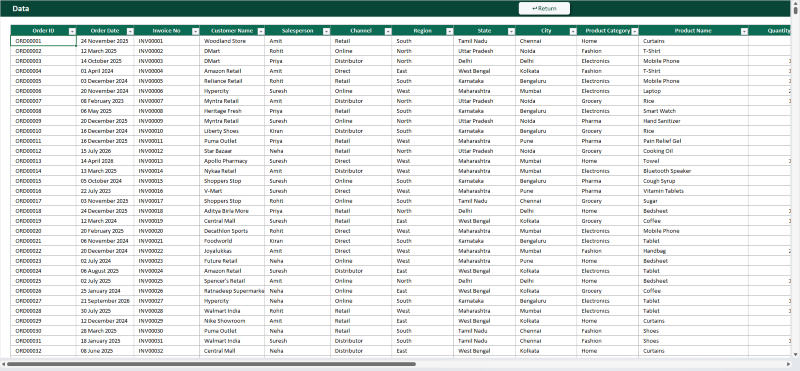Open the Product Category filter dropdown
Image resolution: width=800 pixels, height=371 pixels.
click(635, 31)
